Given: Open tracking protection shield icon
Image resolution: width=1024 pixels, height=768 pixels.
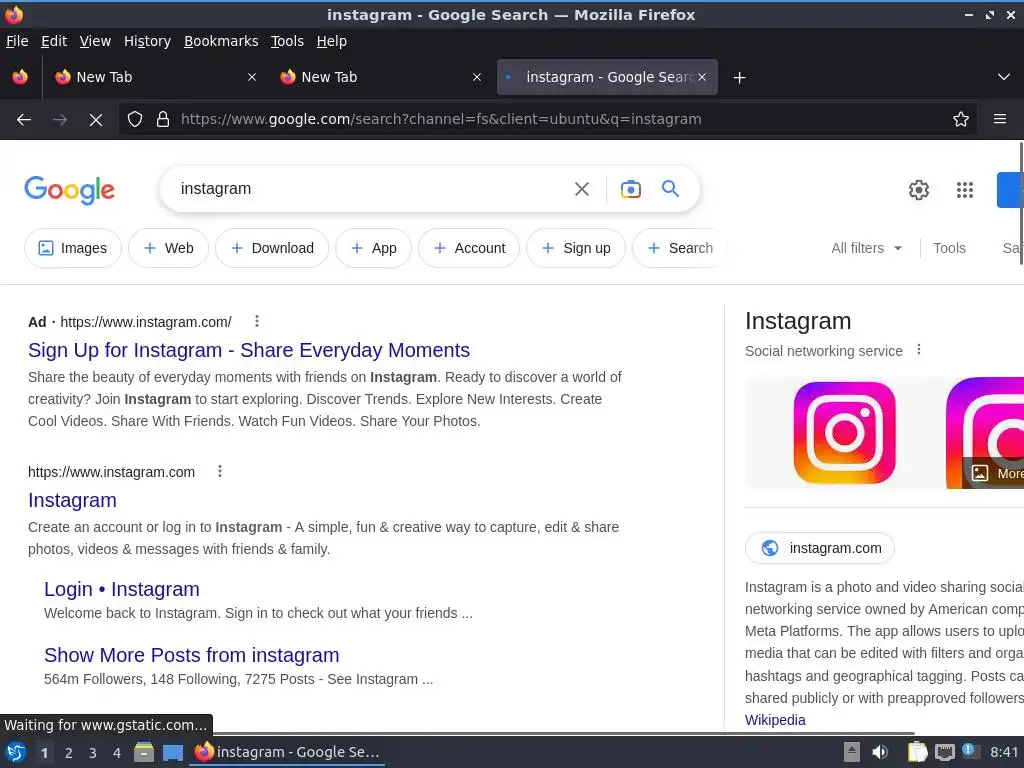Looking at the screenshot, I should click(x=135, y=120).
